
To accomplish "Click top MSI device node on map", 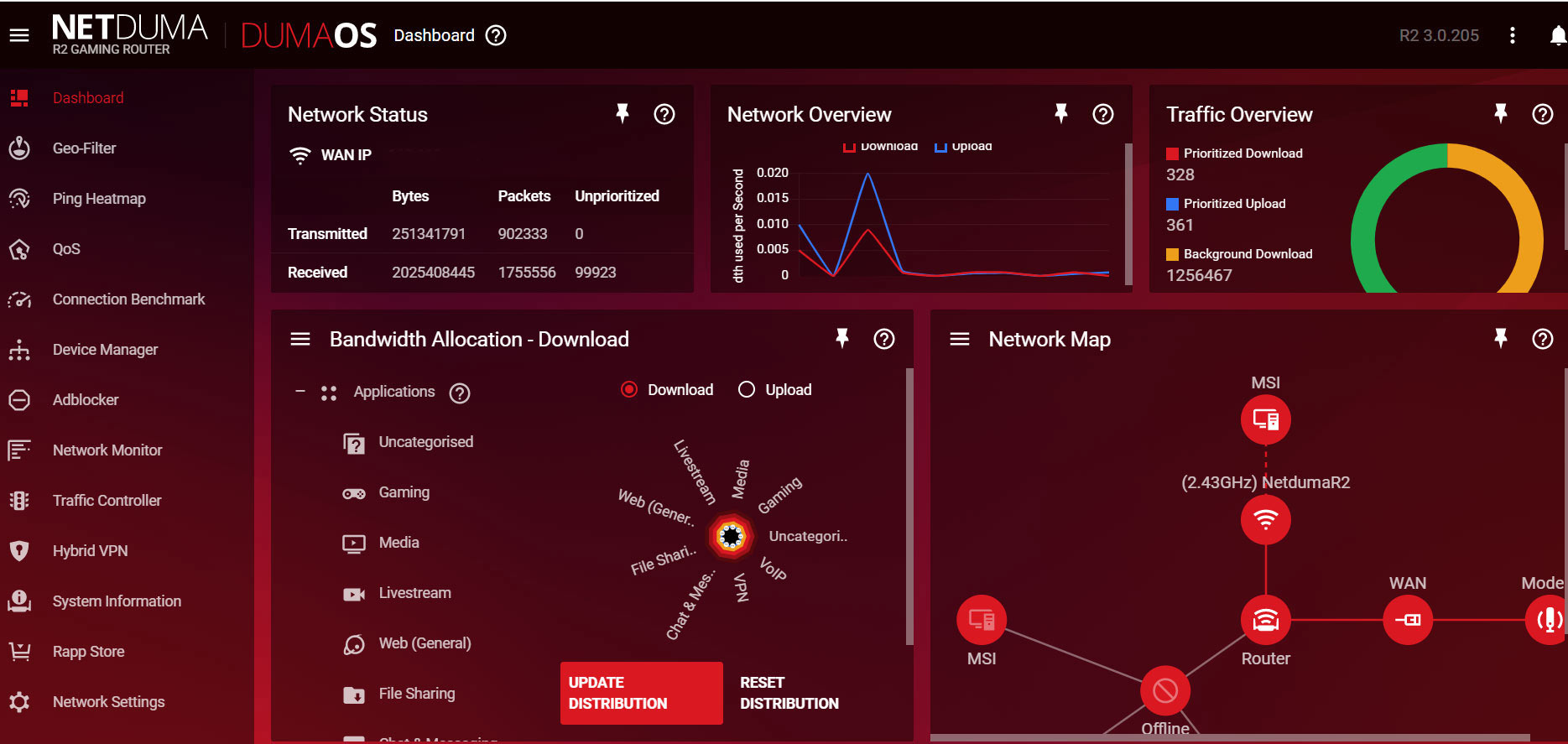I will [1266, 419].
